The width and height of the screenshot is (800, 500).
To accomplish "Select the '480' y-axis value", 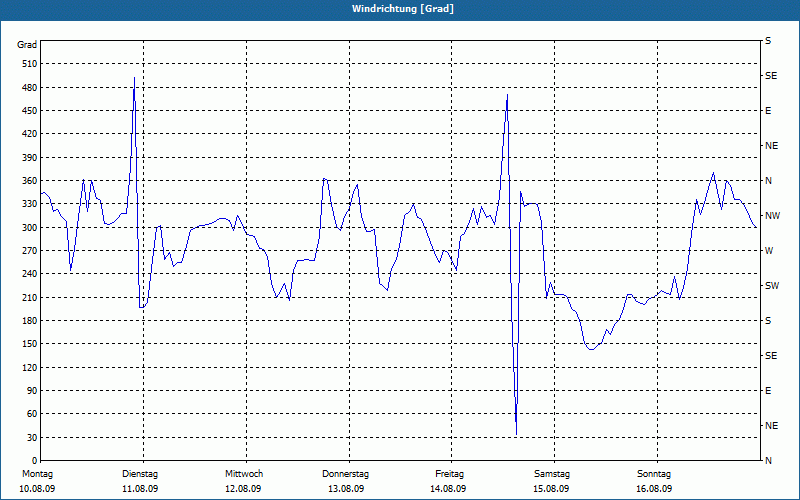I will (x=30, y=88).
